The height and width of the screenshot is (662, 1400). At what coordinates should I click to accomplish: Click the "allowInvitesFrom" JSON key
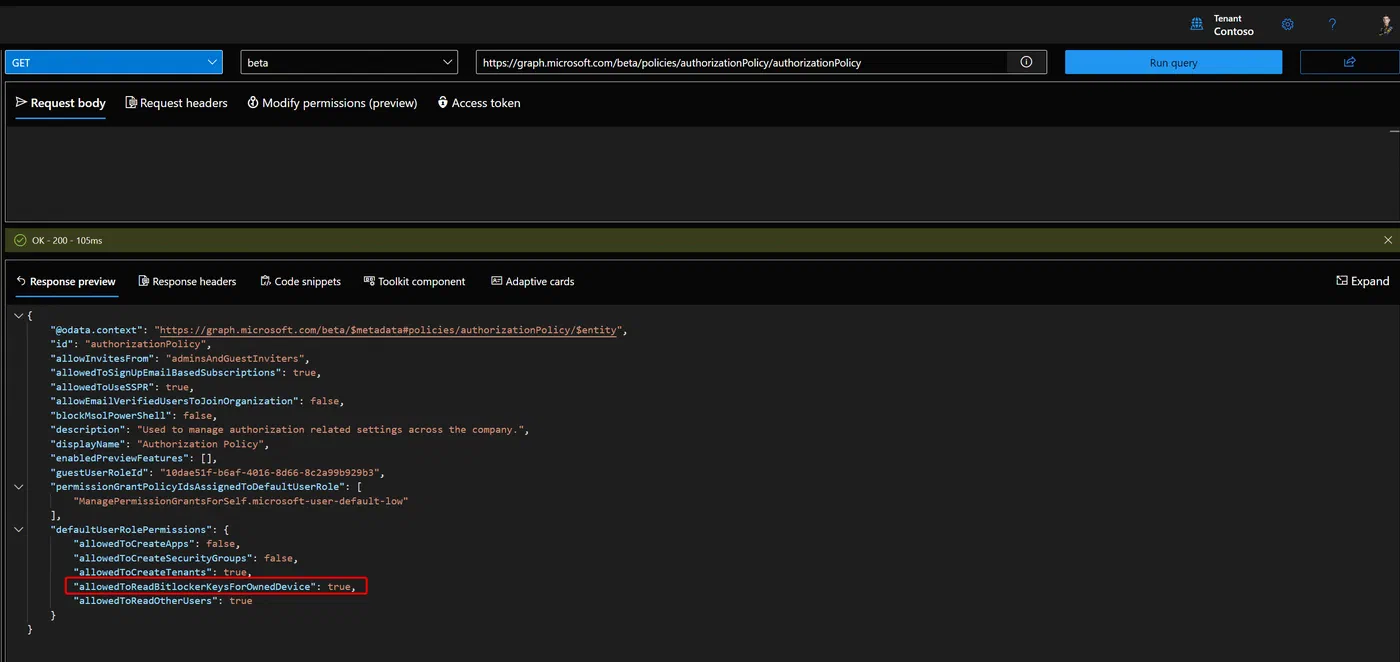point(104,358)
